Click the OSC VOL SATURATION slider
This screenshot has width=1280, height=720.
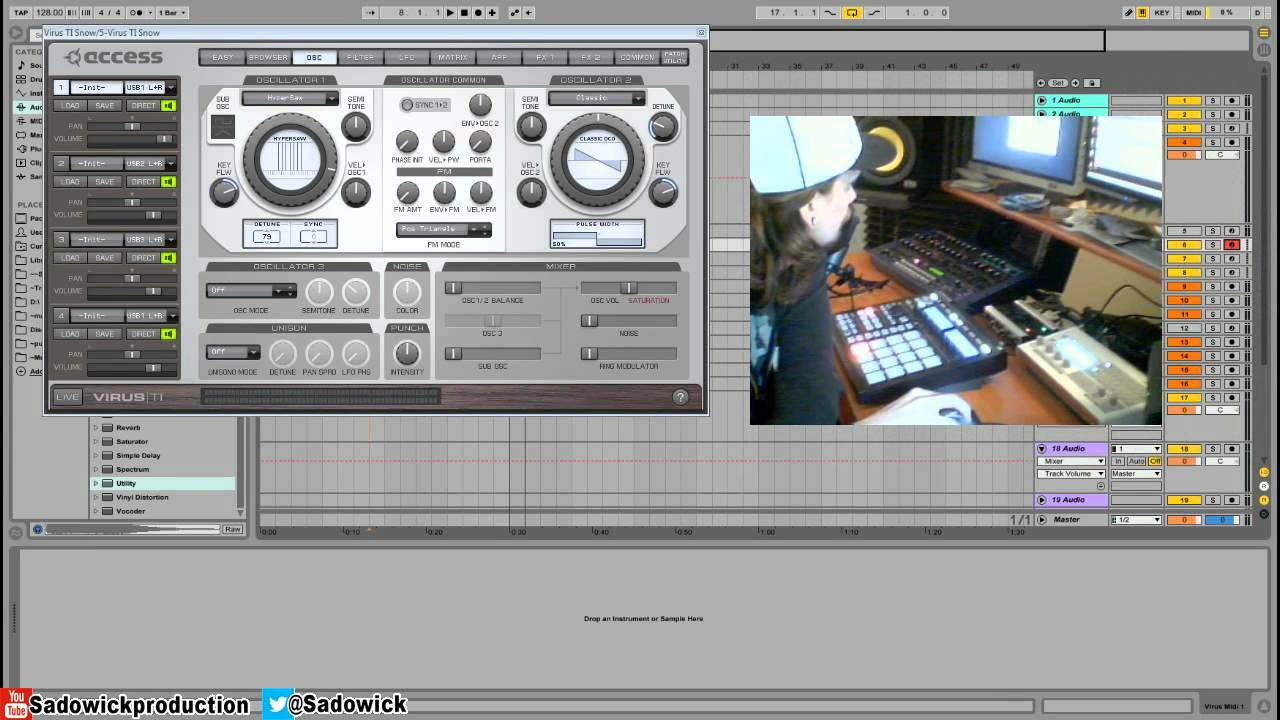coord(629,288)
